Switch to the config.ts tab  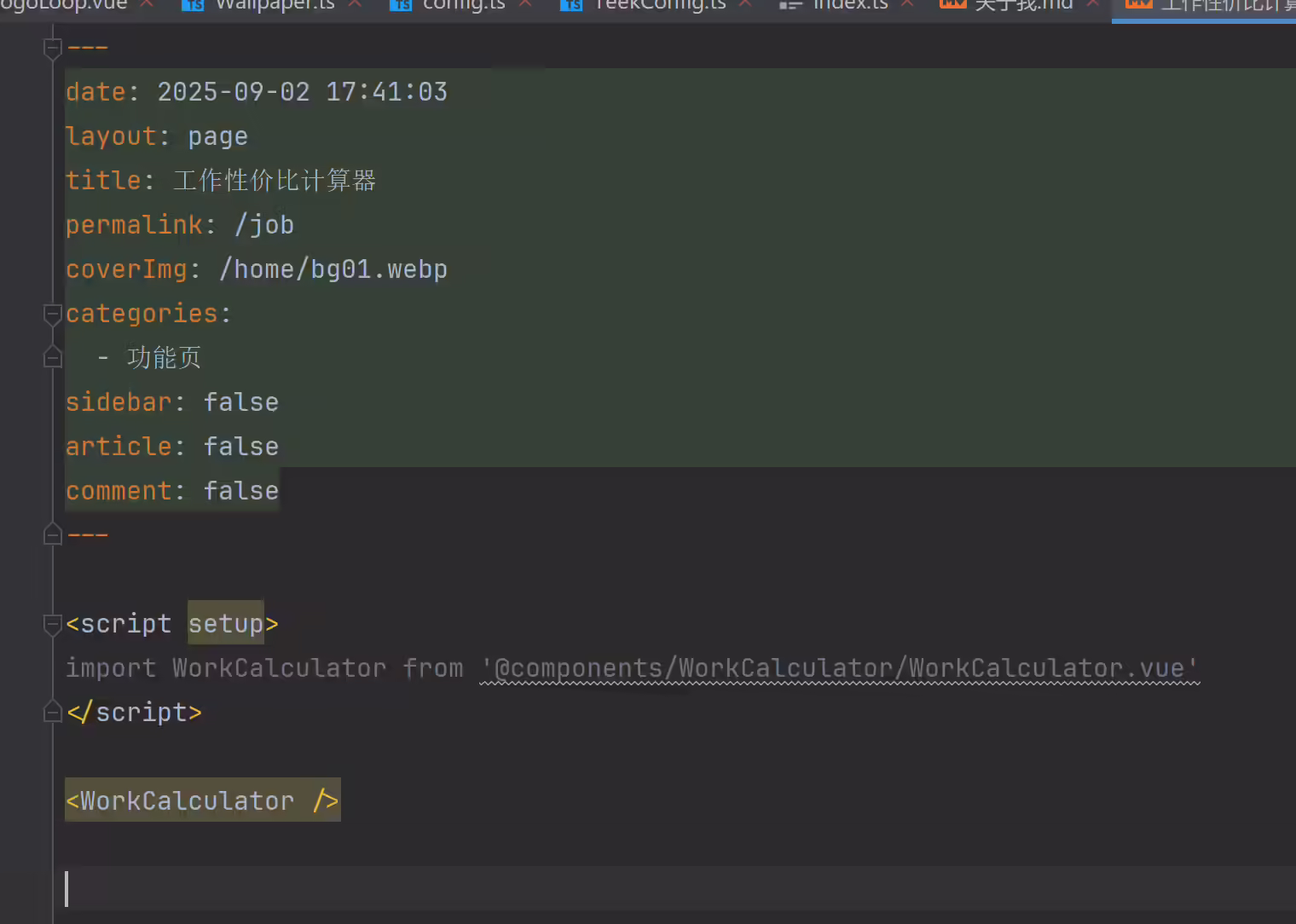pyautogui.click(x=464, y=4)
